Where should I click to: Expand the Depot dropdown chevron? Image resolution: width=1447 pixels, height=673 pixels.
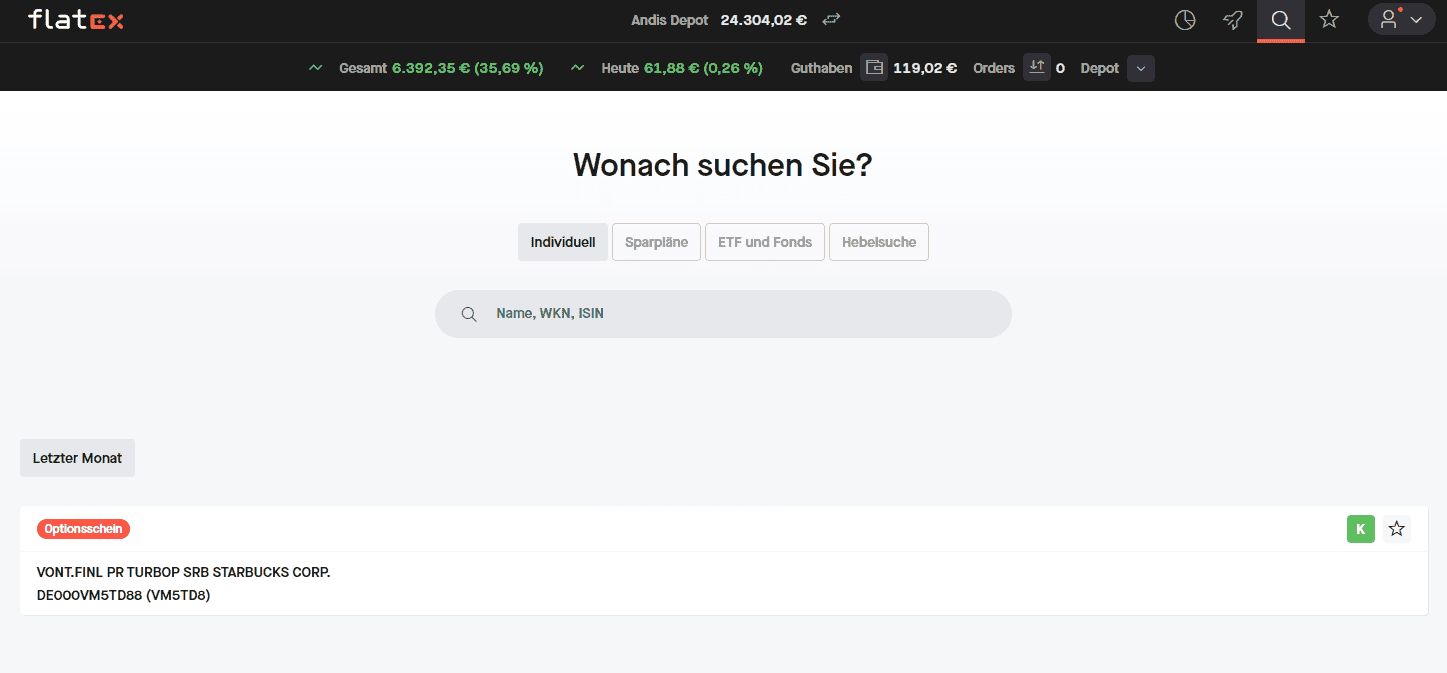tap(1141, 68)
